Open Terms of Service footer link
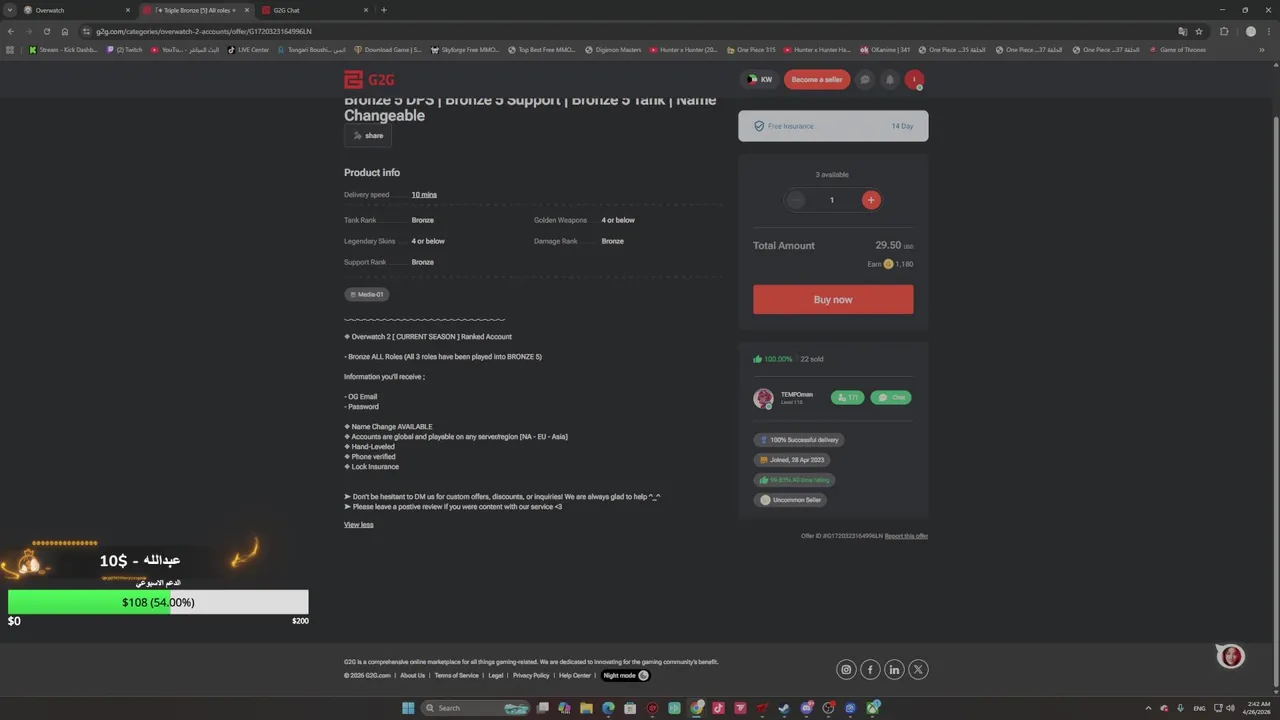This screenshot has height=720, width=1280. click(456, 676)
